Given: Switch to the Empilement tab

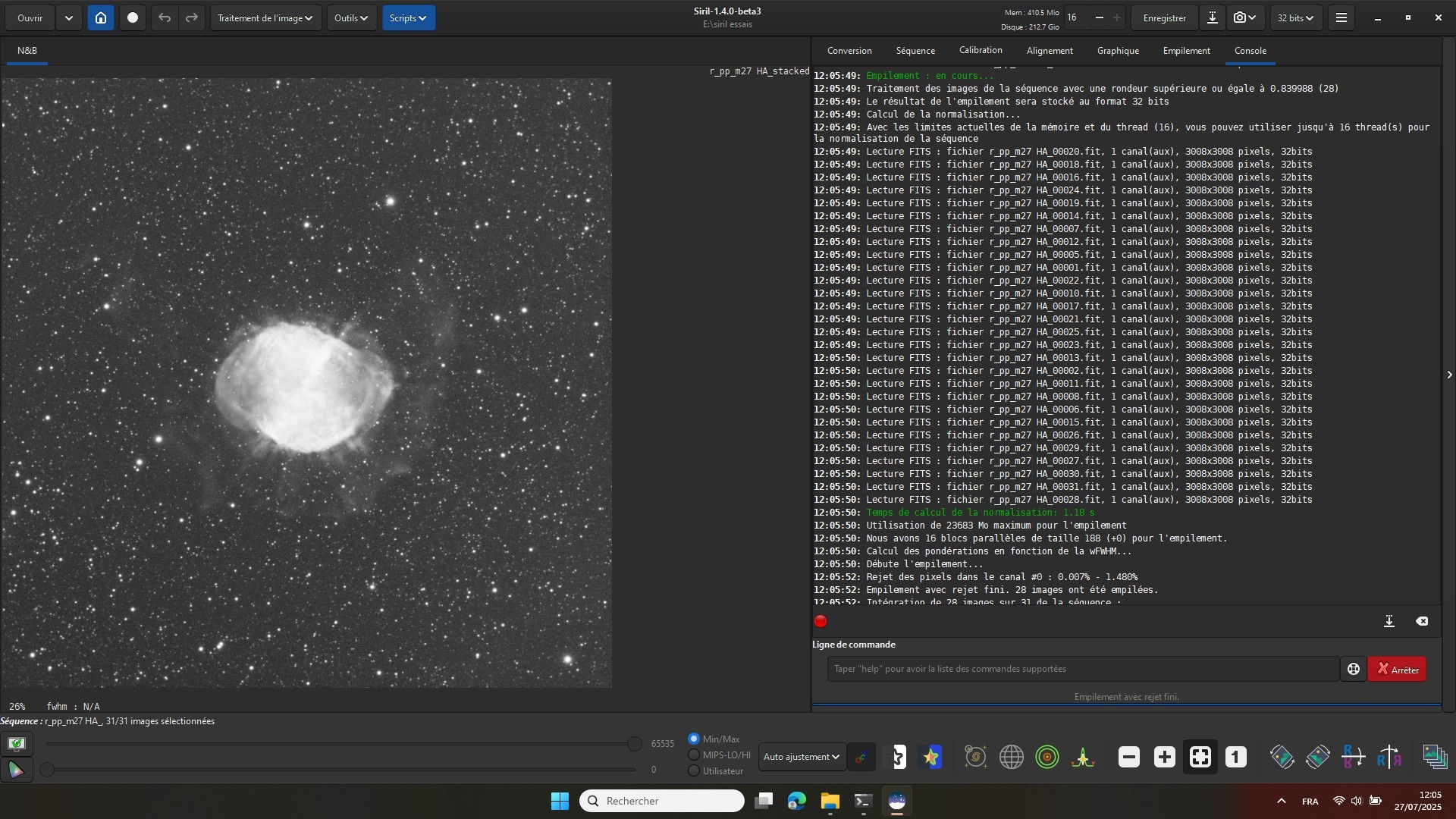Looking at the screenshot, I should (1186, 51).
